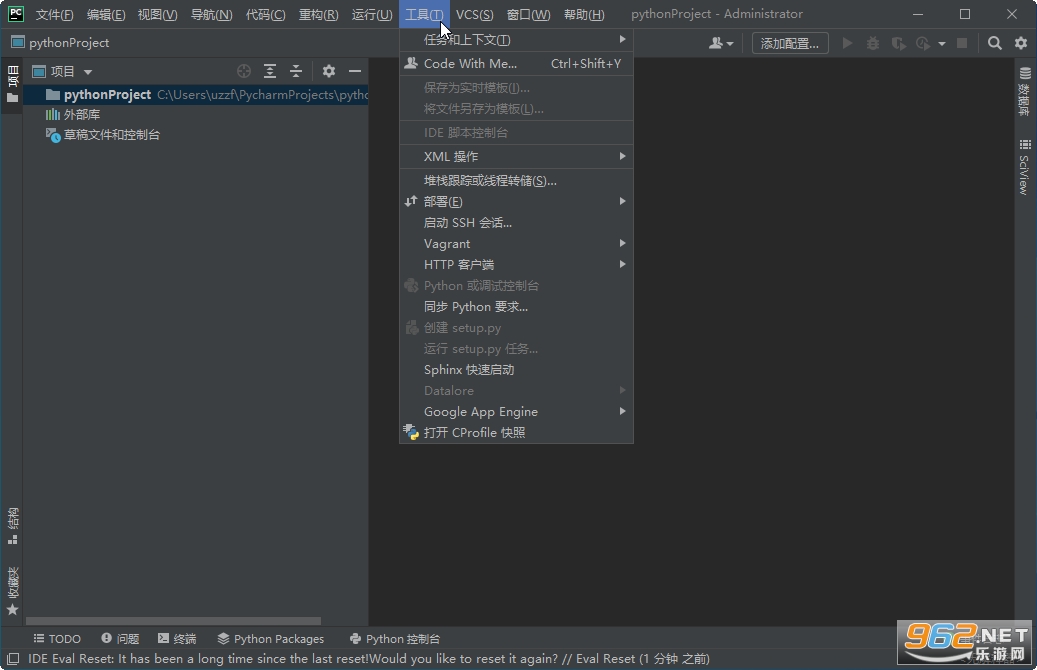
Task: Open the Favorites star side tab
Action: coord(13,591)
